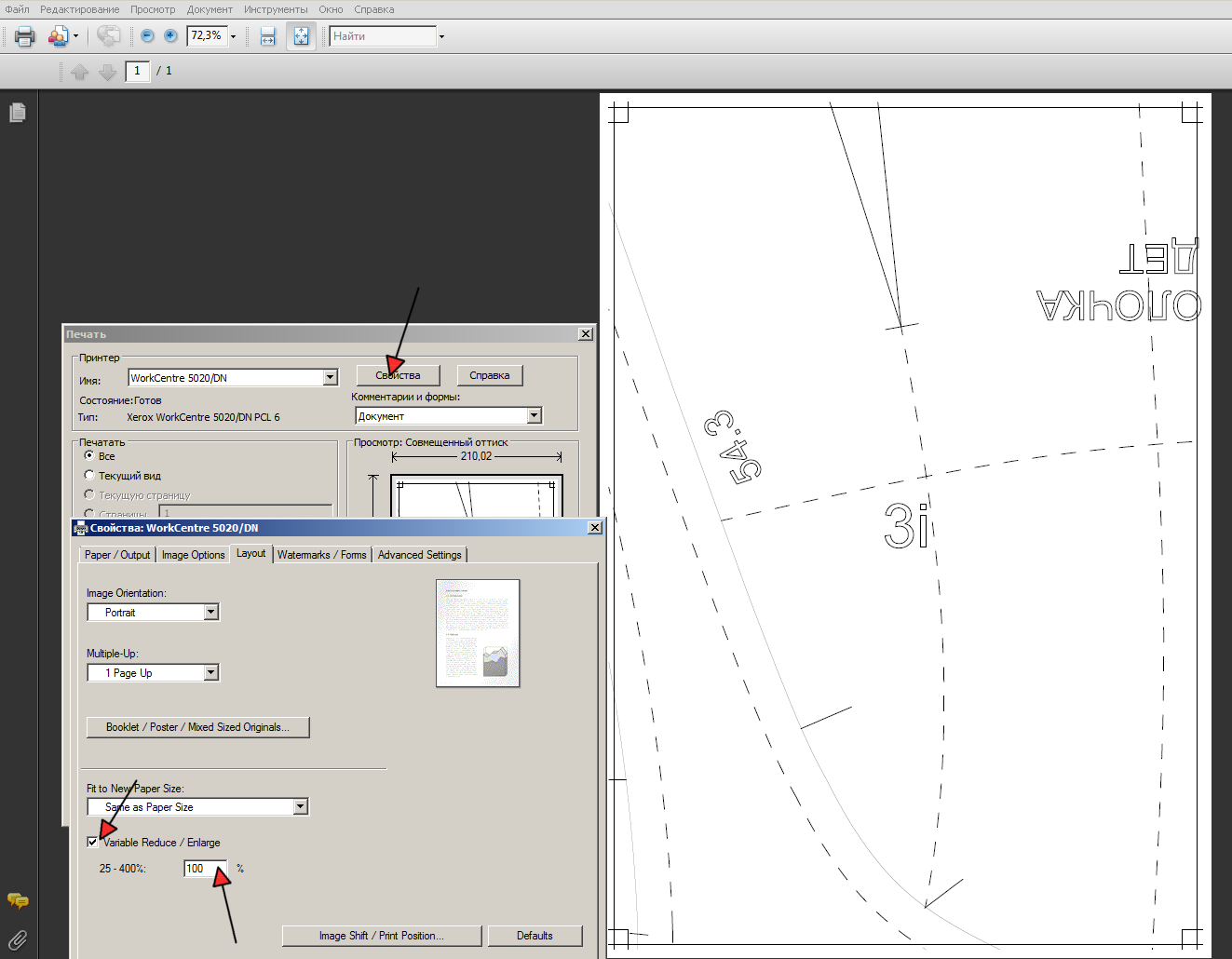Screen dimensions: 1232x959
Task: Select the 'Текущий вид' radio button
Action: [89, 475]
